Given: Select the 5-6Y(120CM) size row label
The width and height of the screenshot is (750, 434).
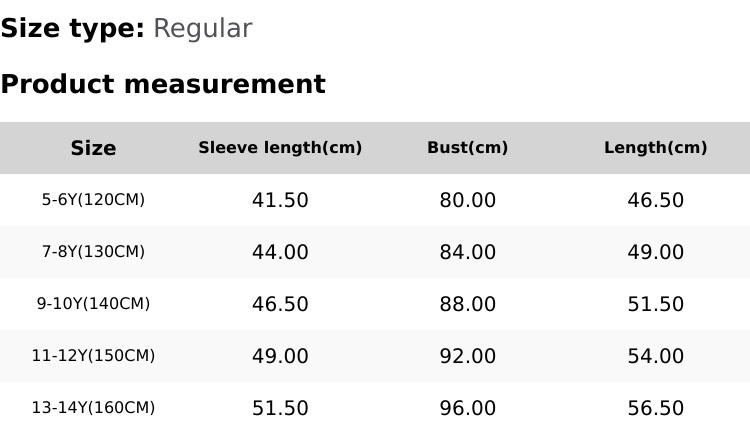Looking at the screenshot, I should (93, 200).
